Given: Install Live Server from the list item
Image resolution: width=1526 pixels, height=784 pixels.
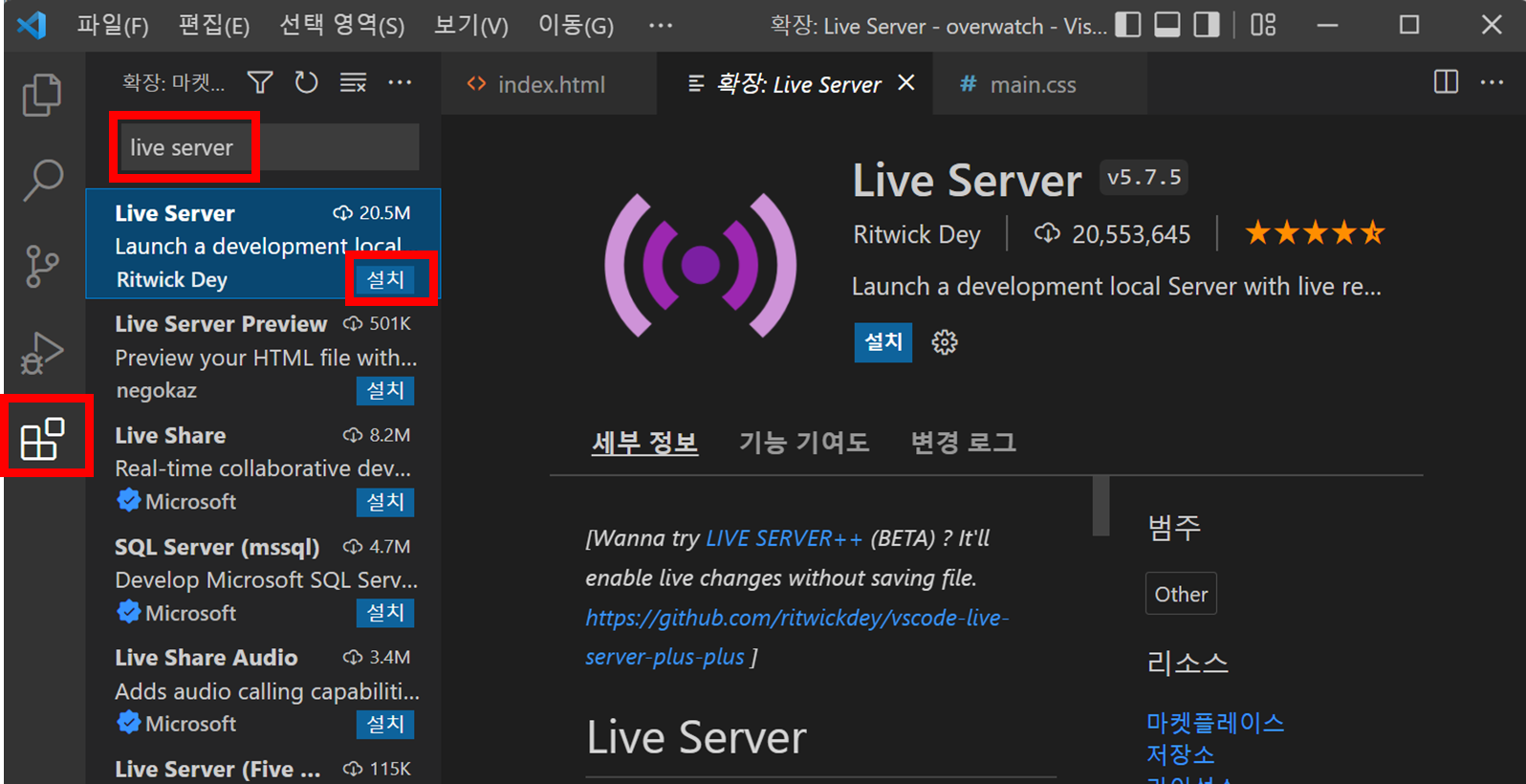Looking at the screenshot, I should tap(385, 279).
